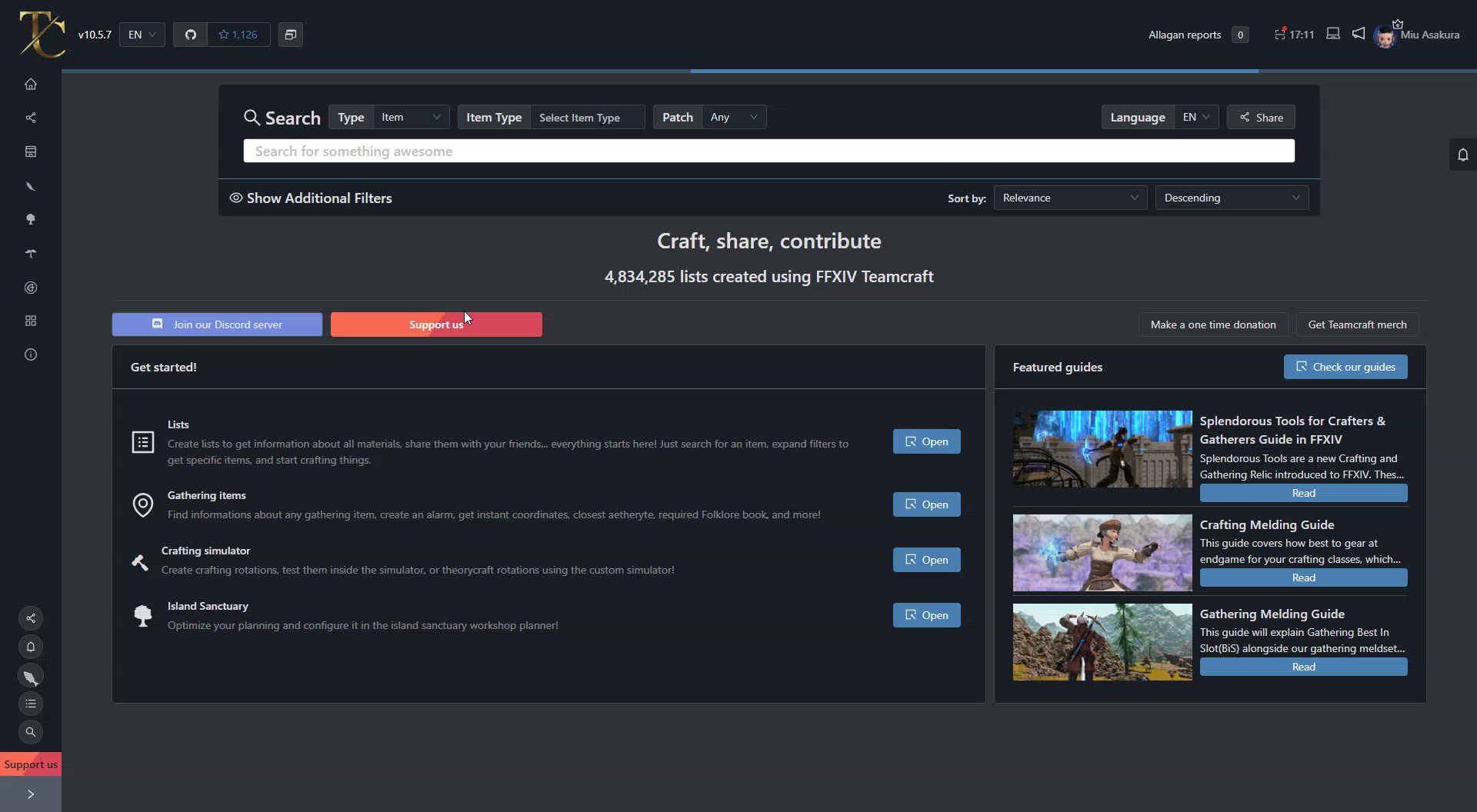Click the notification bell on right edge
Image resolution: width=1477 pixels, height=812 pixels.
point(1463,155)
